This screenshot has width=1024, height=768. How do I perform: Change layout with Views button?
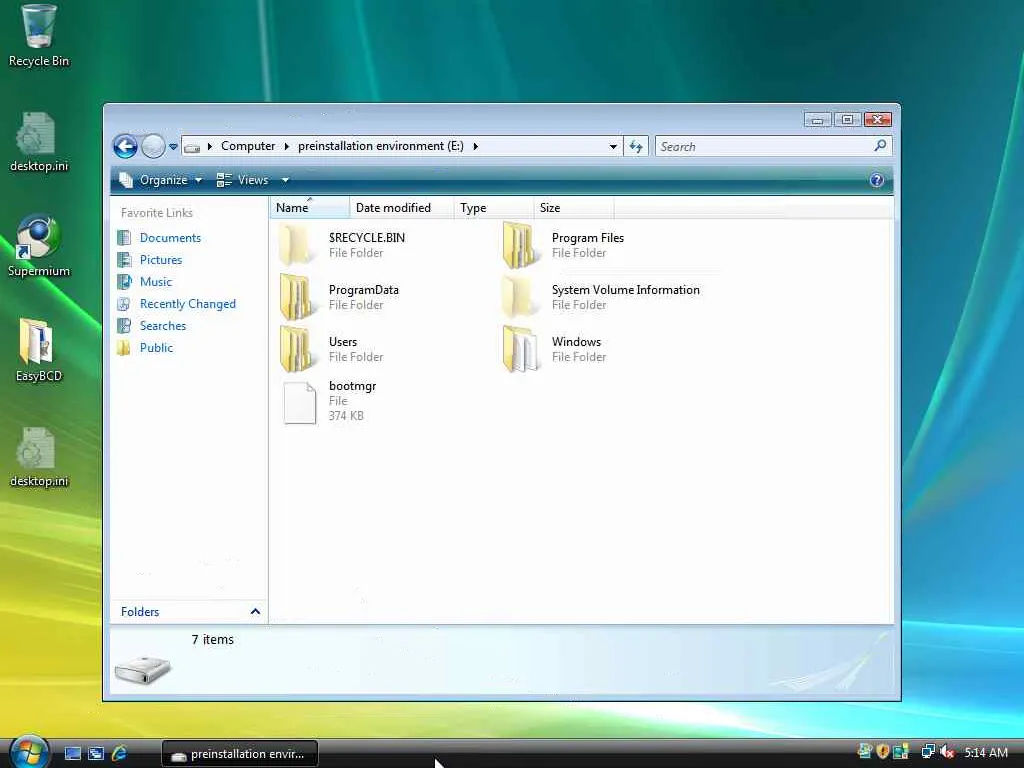(243, 180)
